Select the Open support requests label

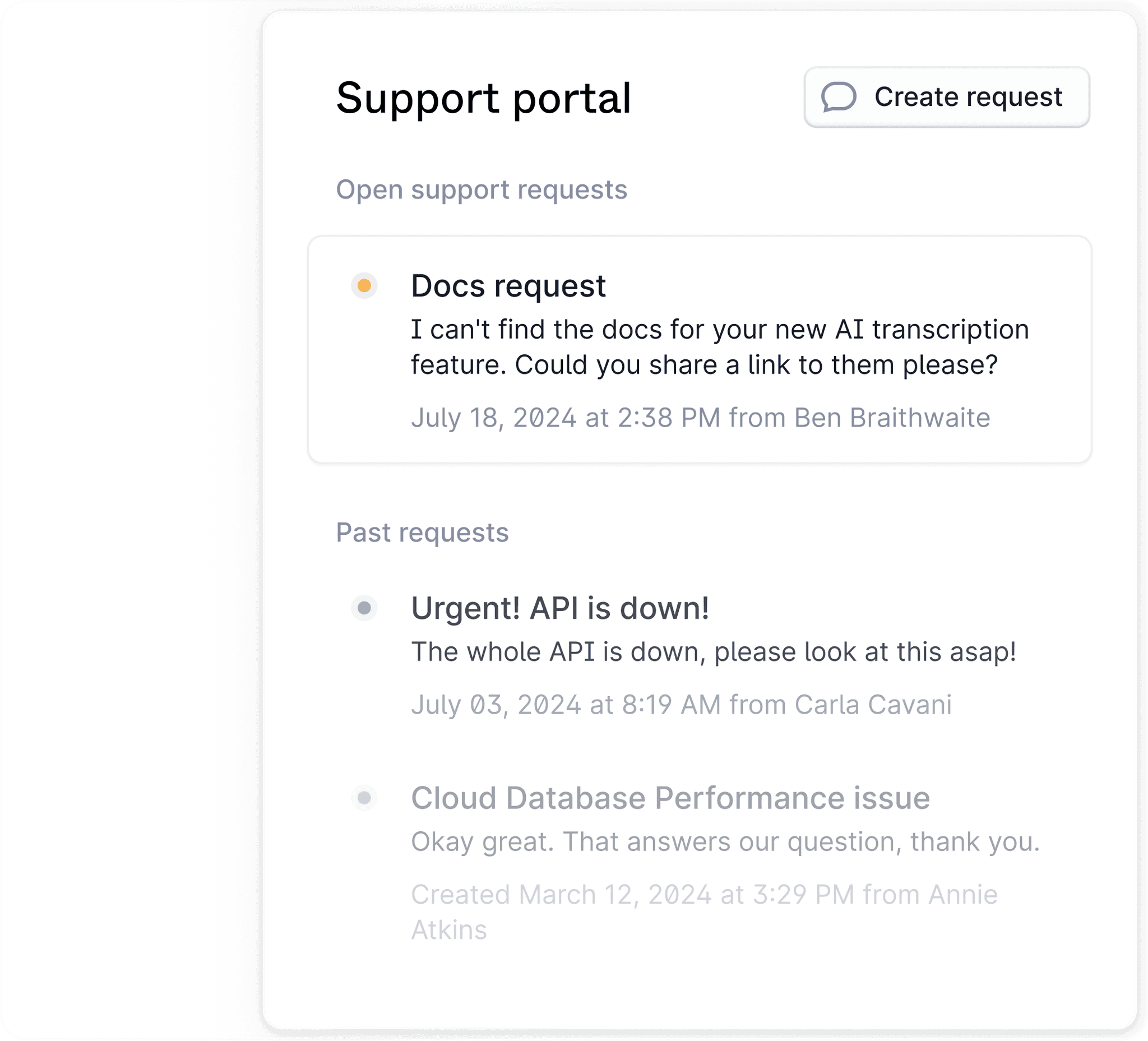(481, 189)
